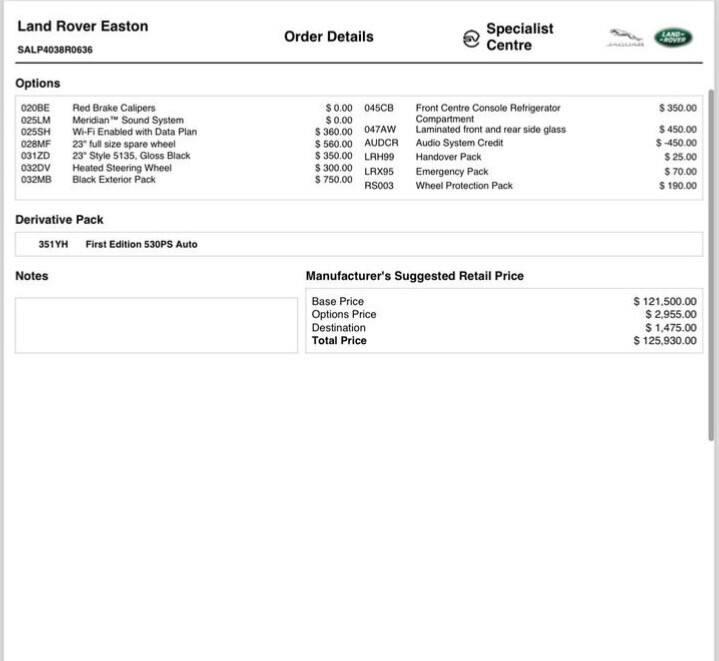Click Manufacturer's Suggested Retail Price heading
The image size is (719, 661).
(x=415, y=276)
